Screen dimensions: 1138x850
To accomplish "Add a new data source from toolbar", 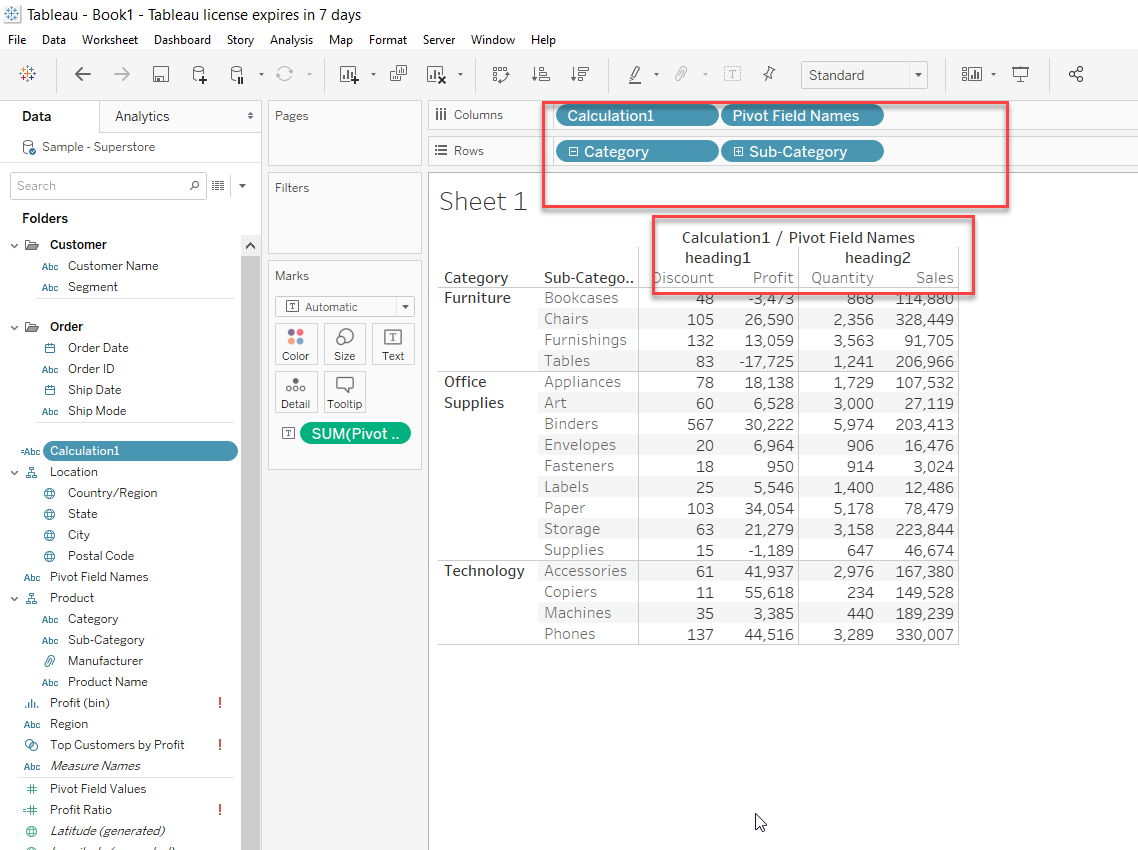I will coord(199,74).
